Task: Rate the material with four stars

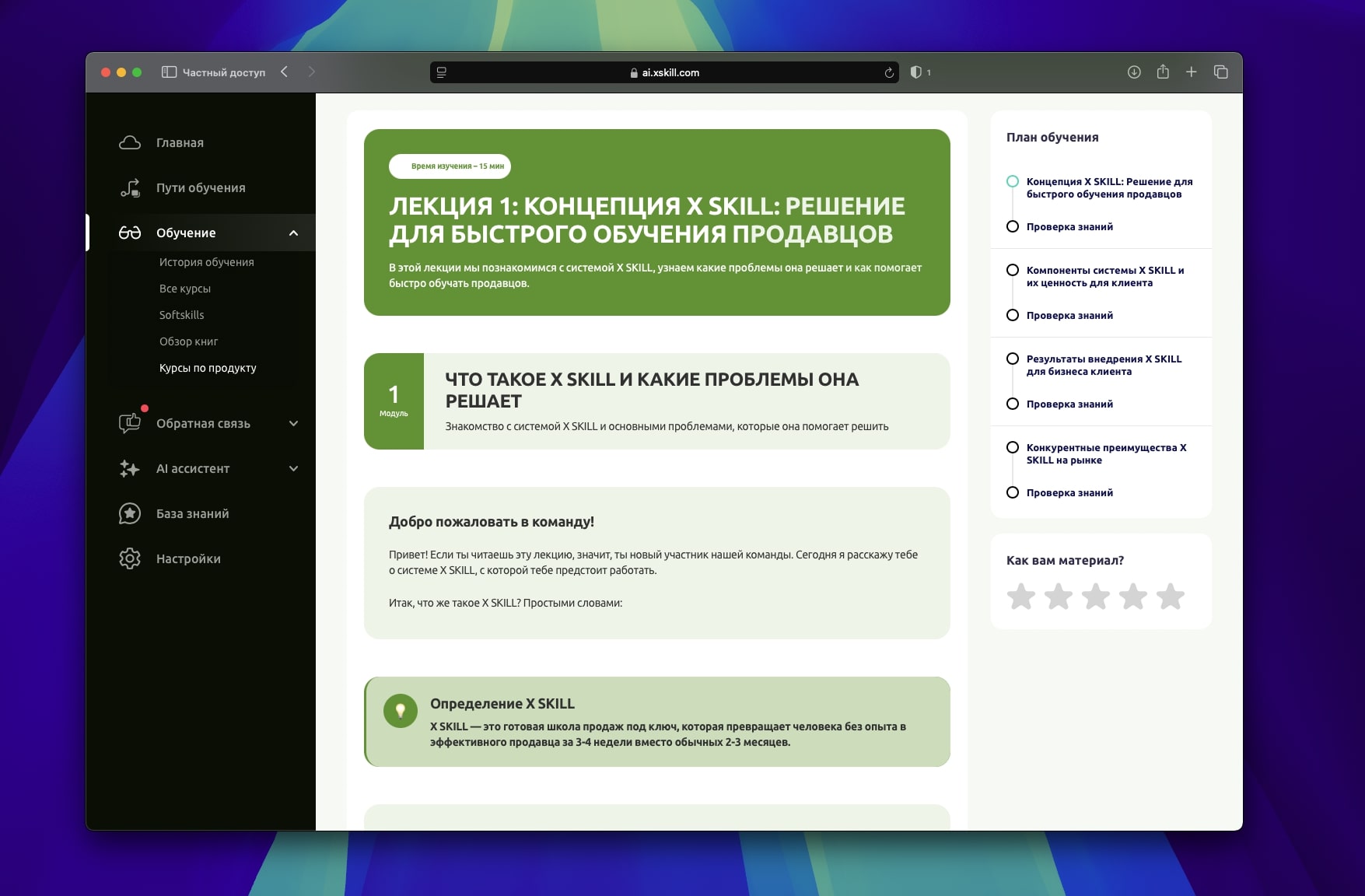Action: point(1133,597)
